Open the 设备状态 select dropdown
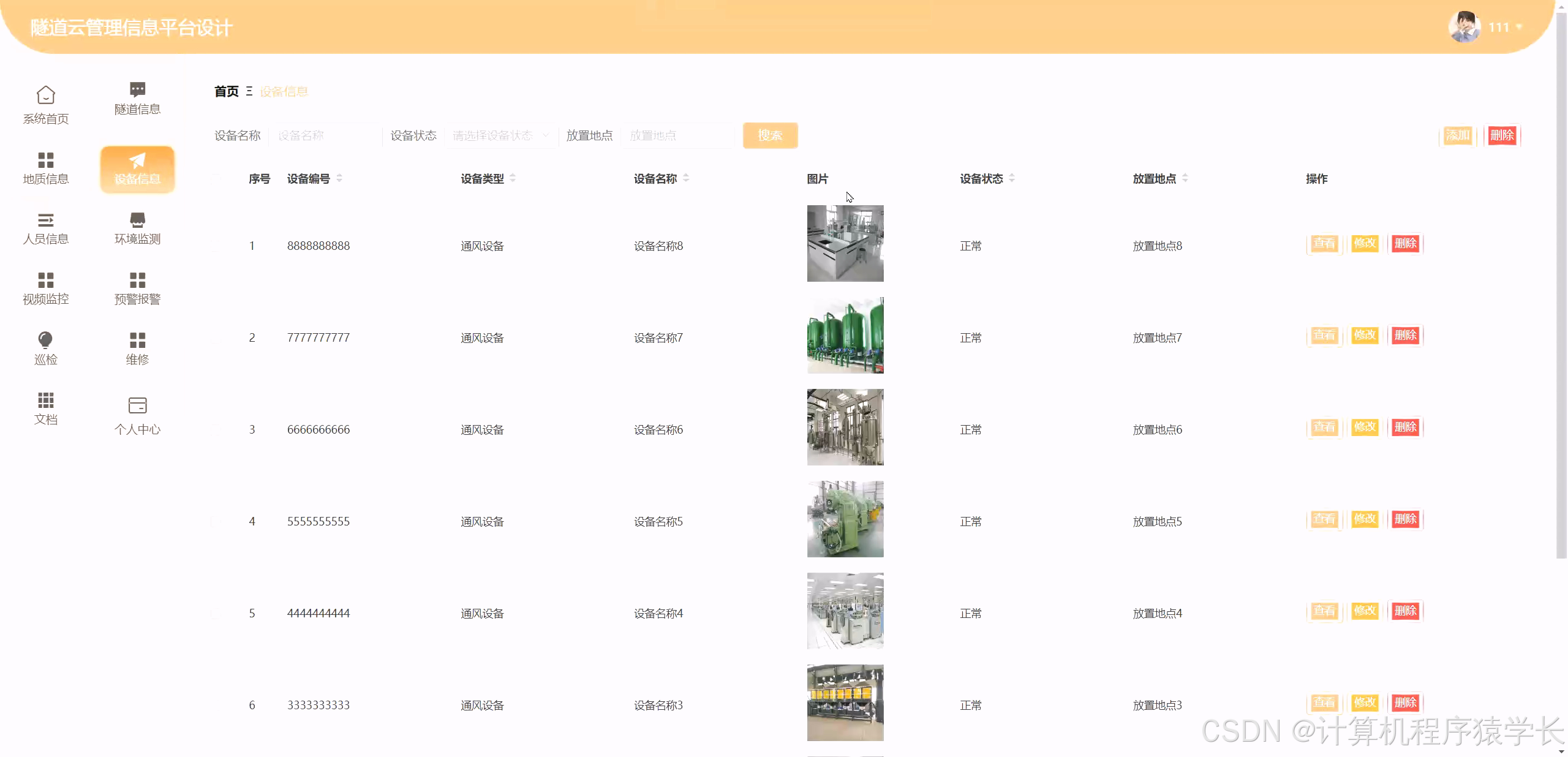The width and height of the screenshot is (1568, 757). click(501, 135)
